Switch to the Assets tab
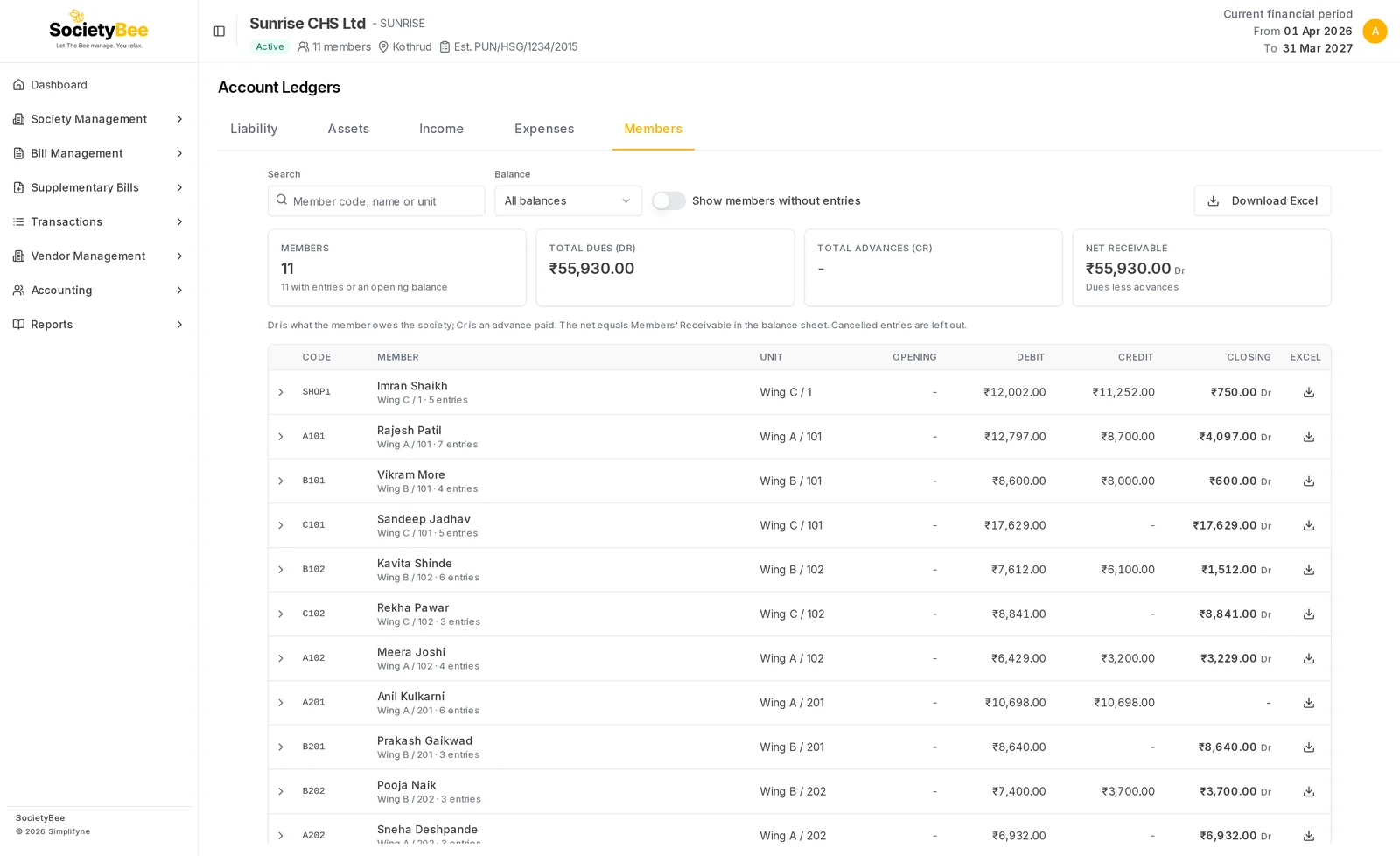This screenshot has width=1400, height=856. point(348,129)
